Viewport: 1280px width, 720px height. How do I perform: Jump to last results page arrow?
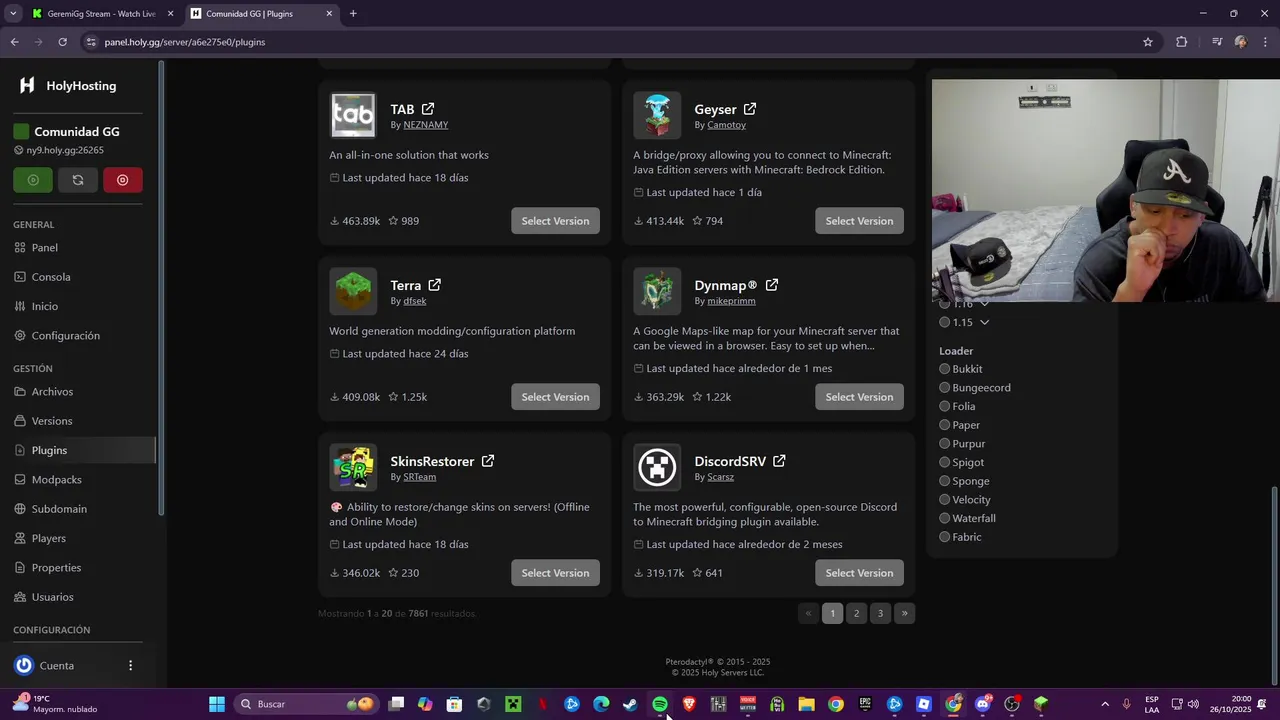pyautogui.click(x=904, y=613)
